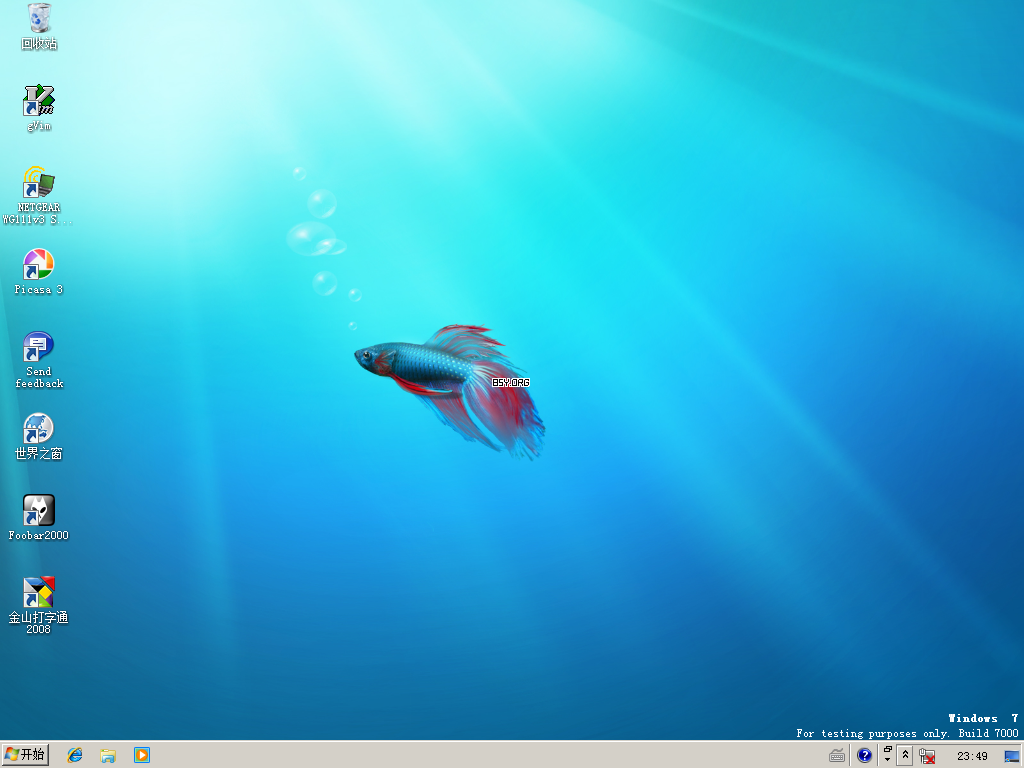Open Windows Explorer folder in taskbar
Viewport: 1024px width, 768px height.
tap(108, 755)
